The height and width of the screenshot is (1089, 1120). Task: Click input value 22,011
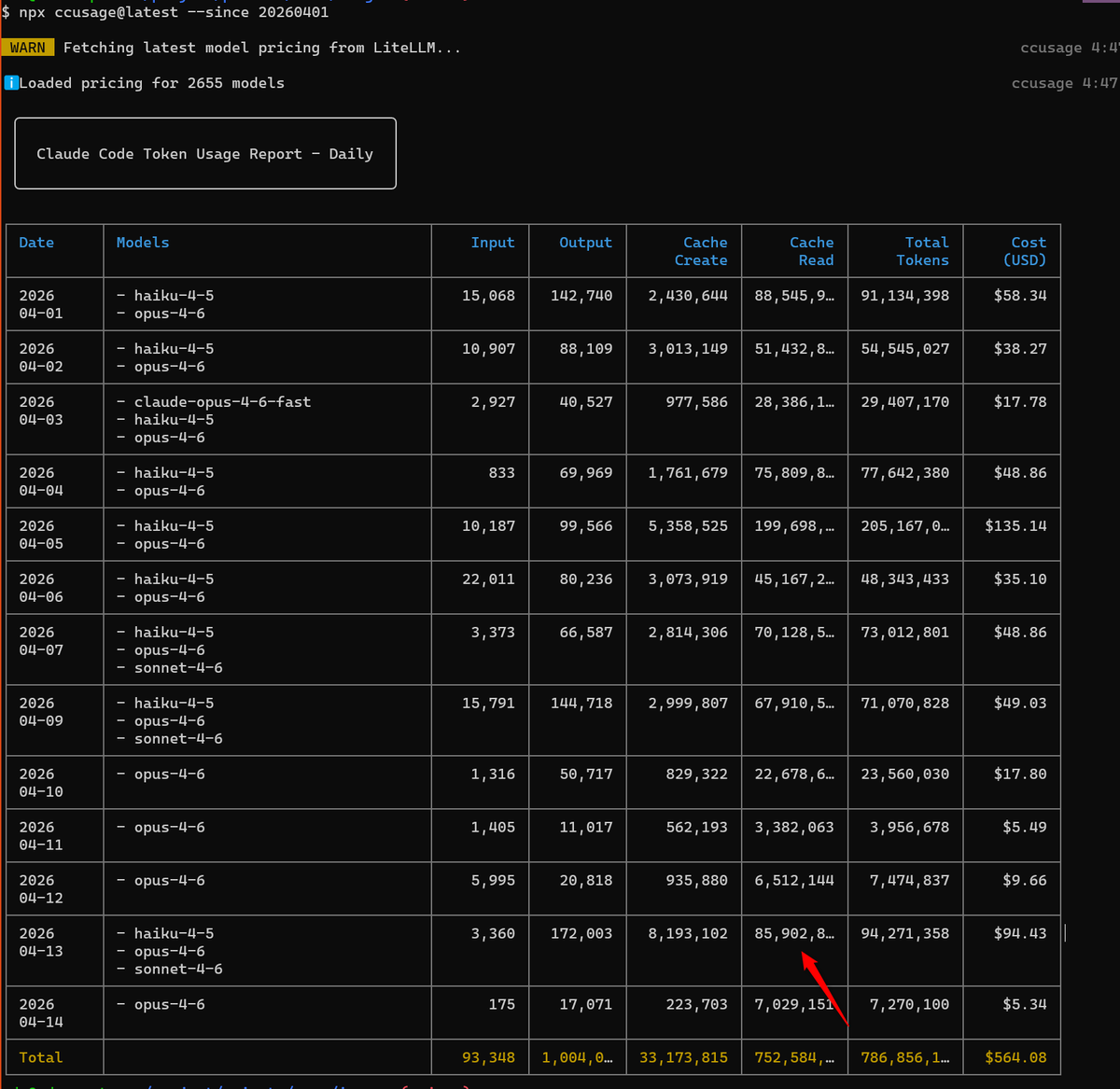click(x=488, y=579)
